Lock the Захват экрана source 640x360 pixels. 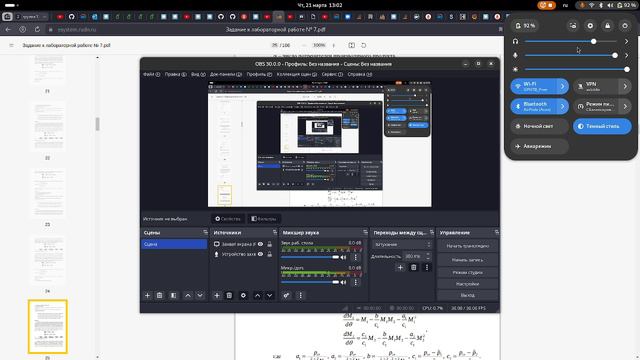[269, 244]
